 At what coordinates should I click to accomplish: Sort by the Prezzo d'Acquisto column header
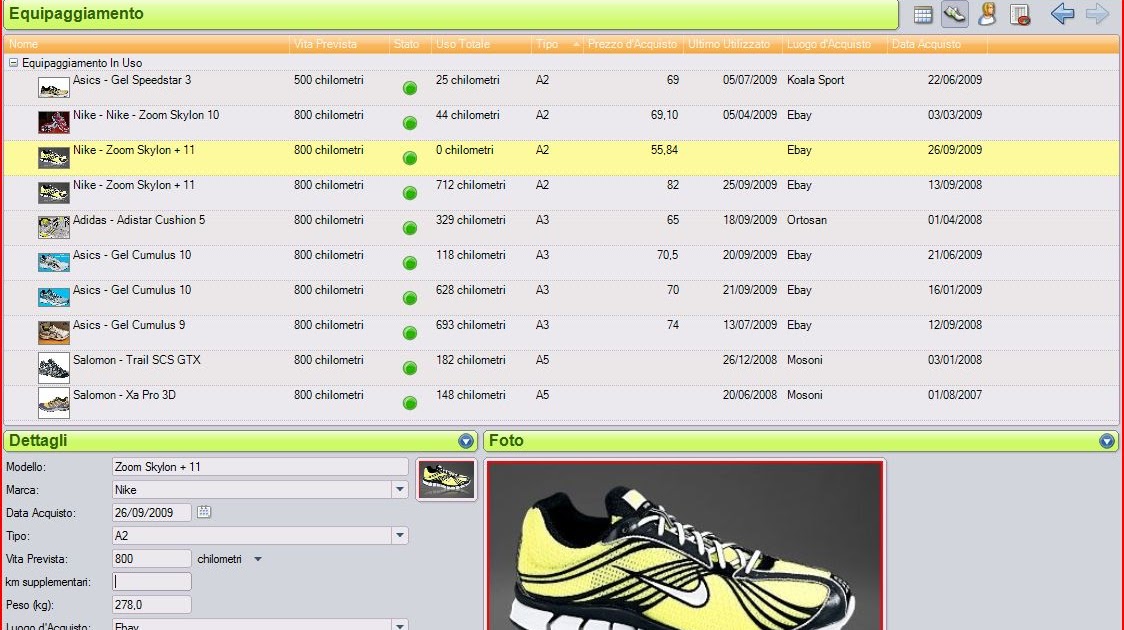tap(633, 44)
